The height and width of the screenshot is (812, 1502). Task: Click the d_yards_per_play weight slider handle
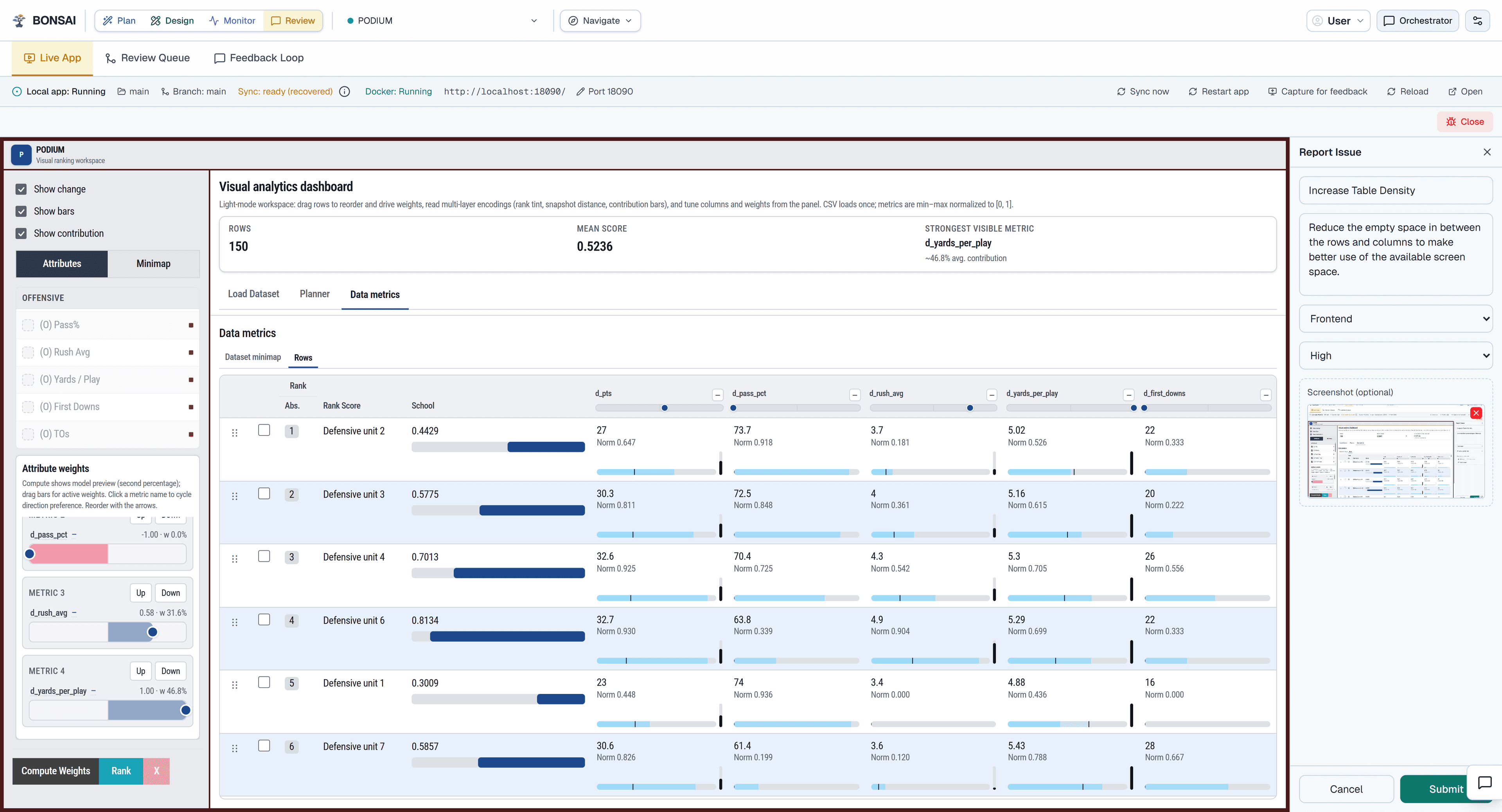coord(185,710)
